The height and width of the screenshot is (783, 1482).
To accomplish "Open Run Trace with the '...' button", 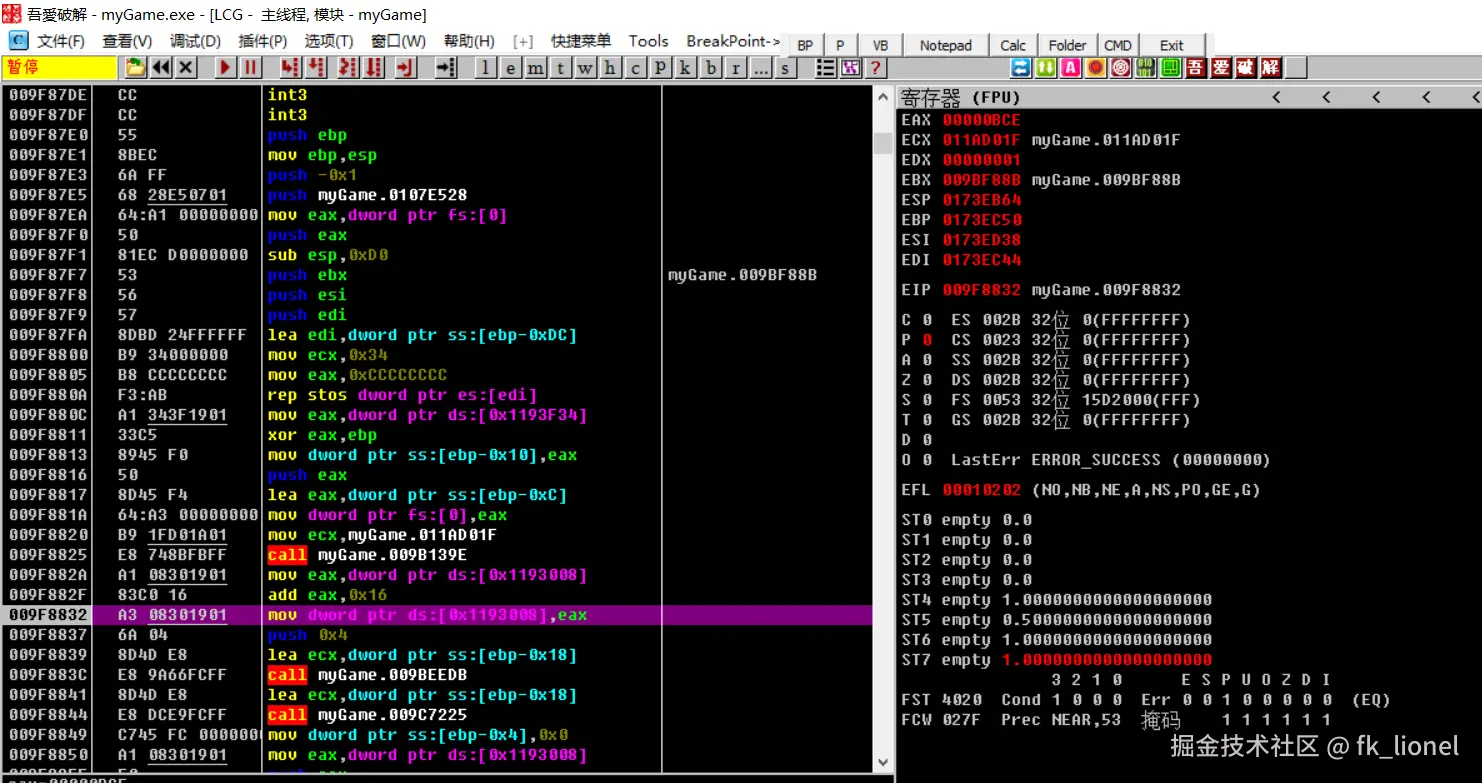I will coord(761,67).
